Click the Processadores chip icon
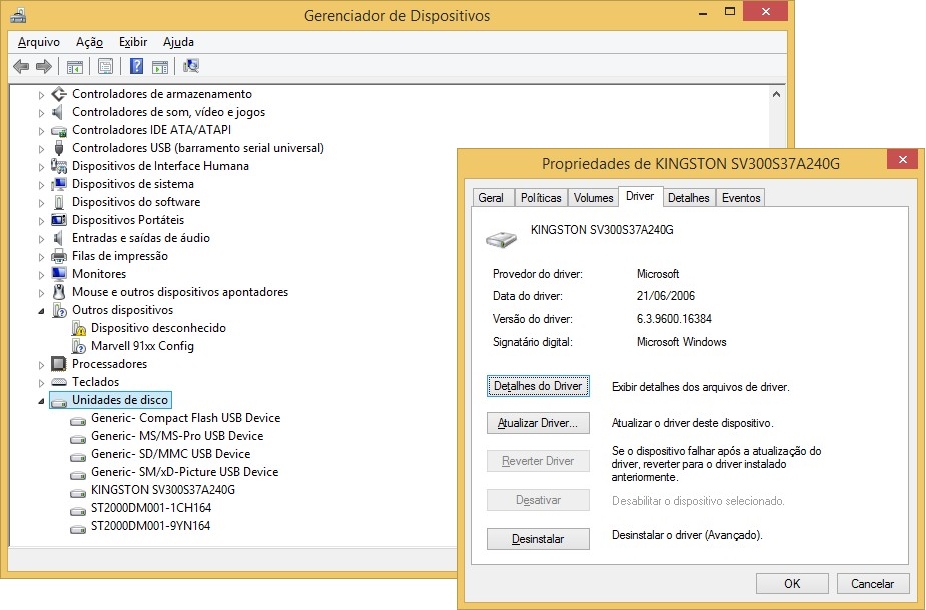 point(59,364)
